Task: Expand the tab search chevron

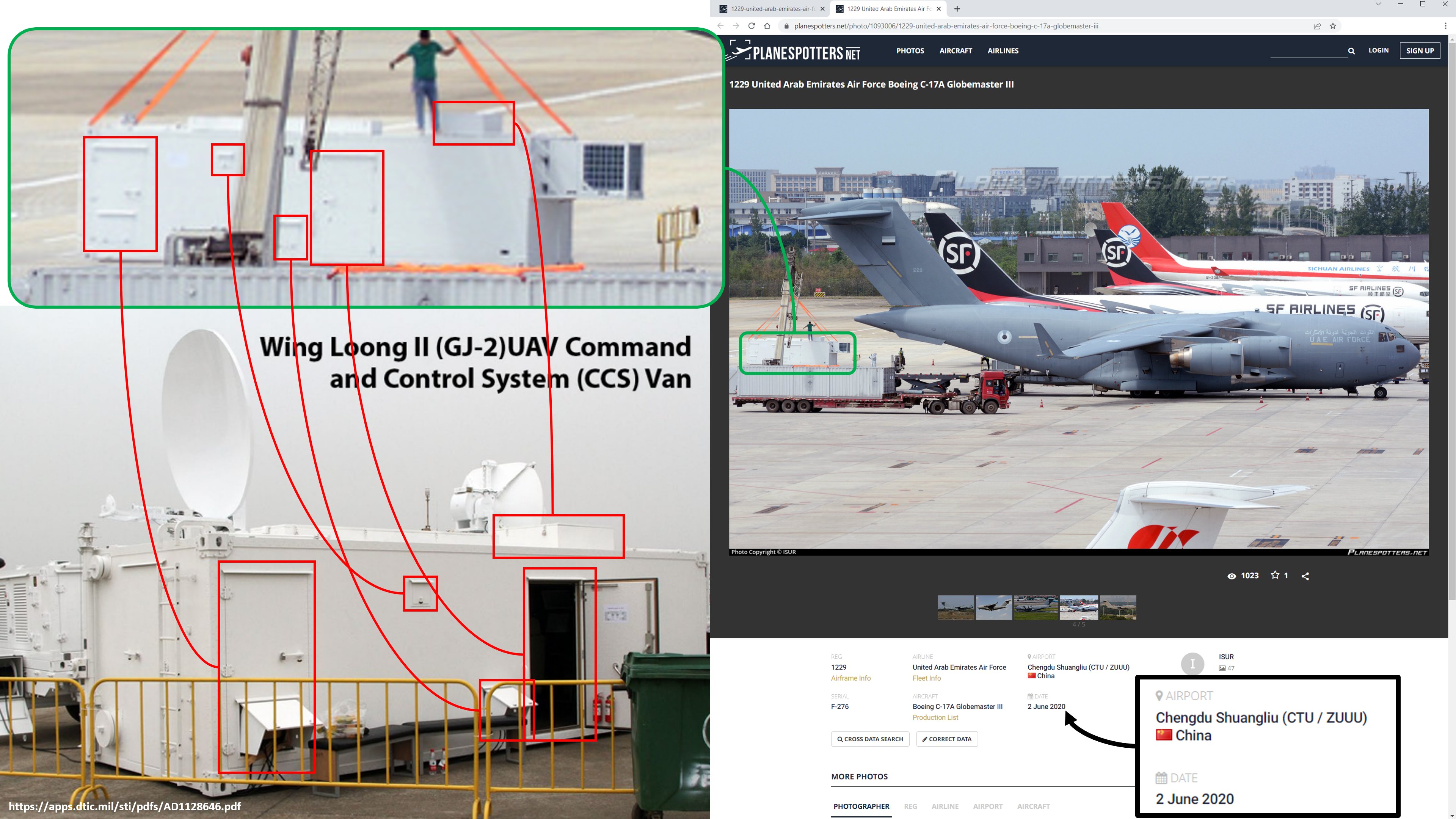Action: (1378, 5)
